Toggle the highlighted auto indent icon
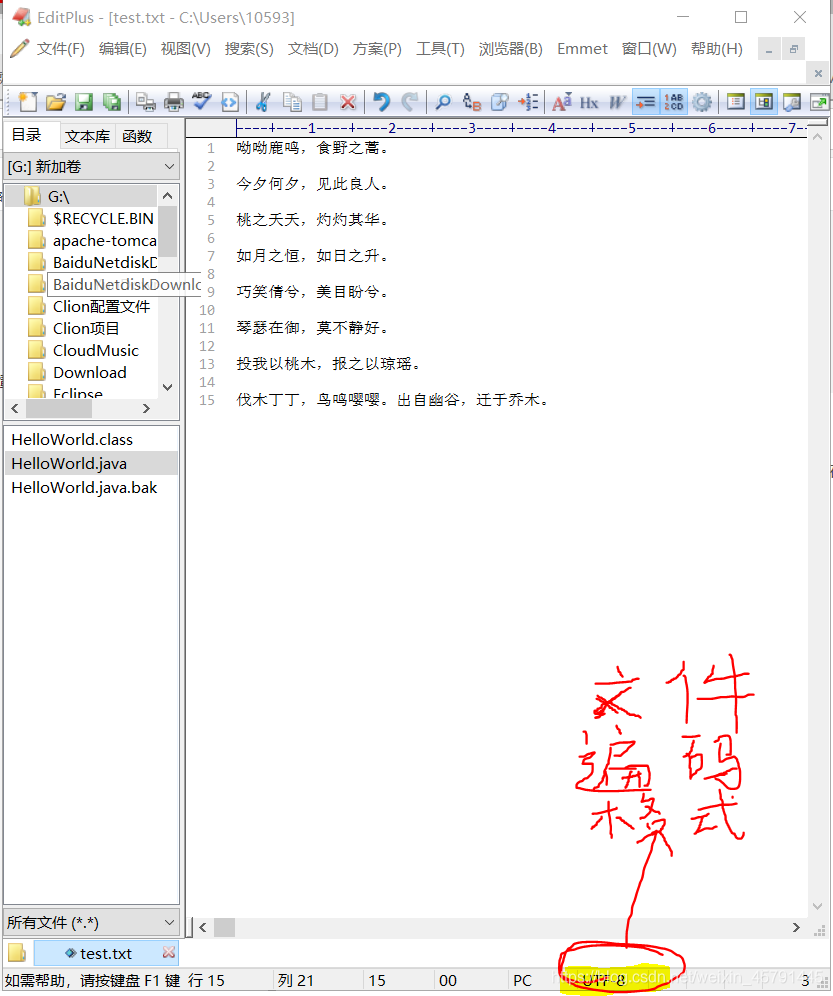This screenshot has width=833, height=996. coord(646,102)
